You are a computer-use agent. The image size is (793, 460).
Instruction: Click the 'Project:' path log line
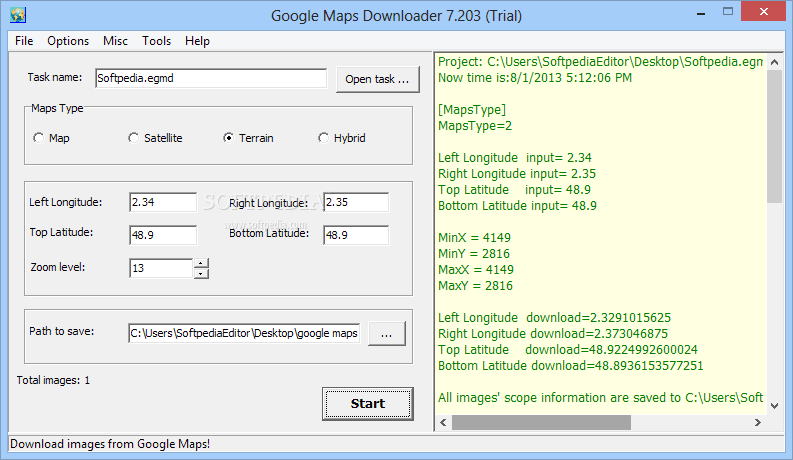pyautogui.click(x=600, y=62)
